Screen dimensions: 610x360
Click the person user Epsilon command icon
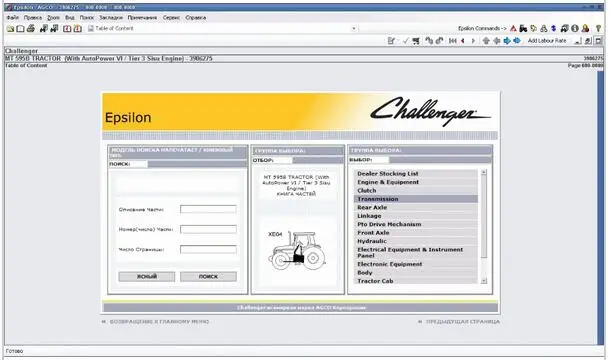585,28
